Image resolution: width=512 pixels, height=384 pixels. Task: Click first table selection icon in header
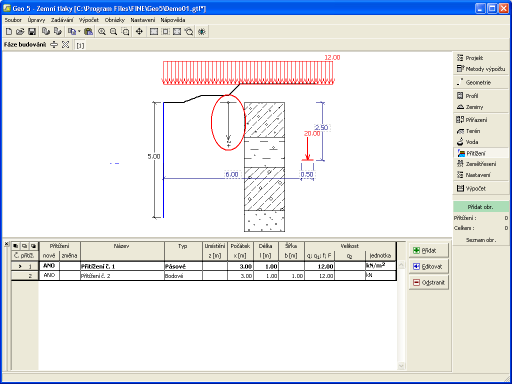click(15, 246)
